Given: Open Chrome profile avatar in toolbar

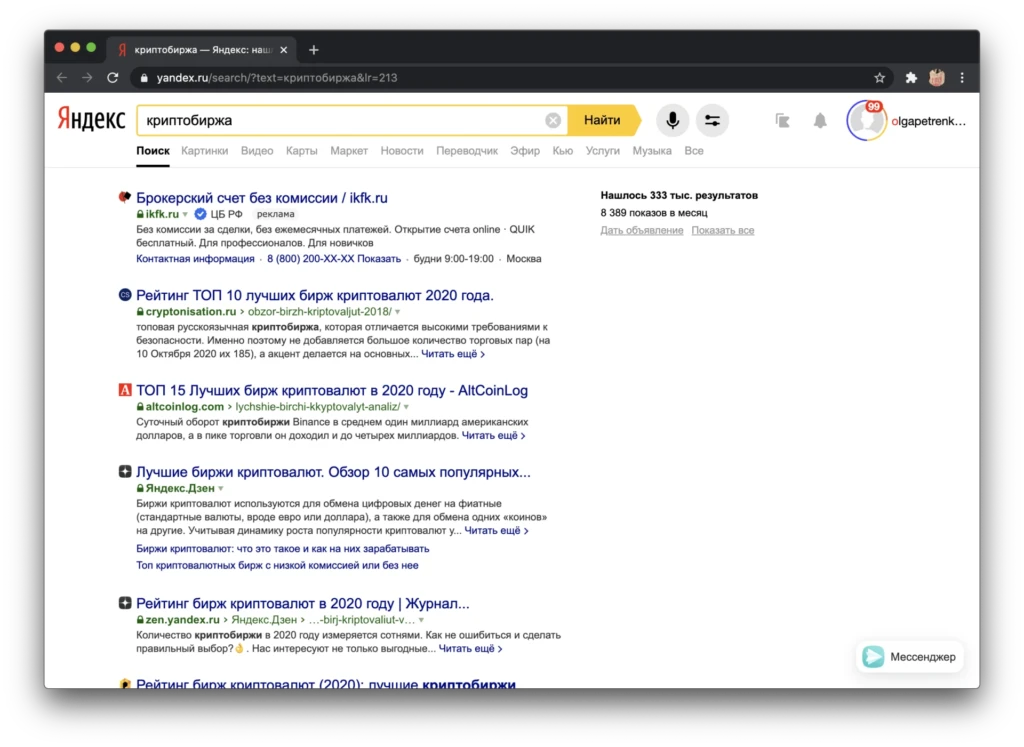Looking at the screenshot, I should (x=936, y=78).
